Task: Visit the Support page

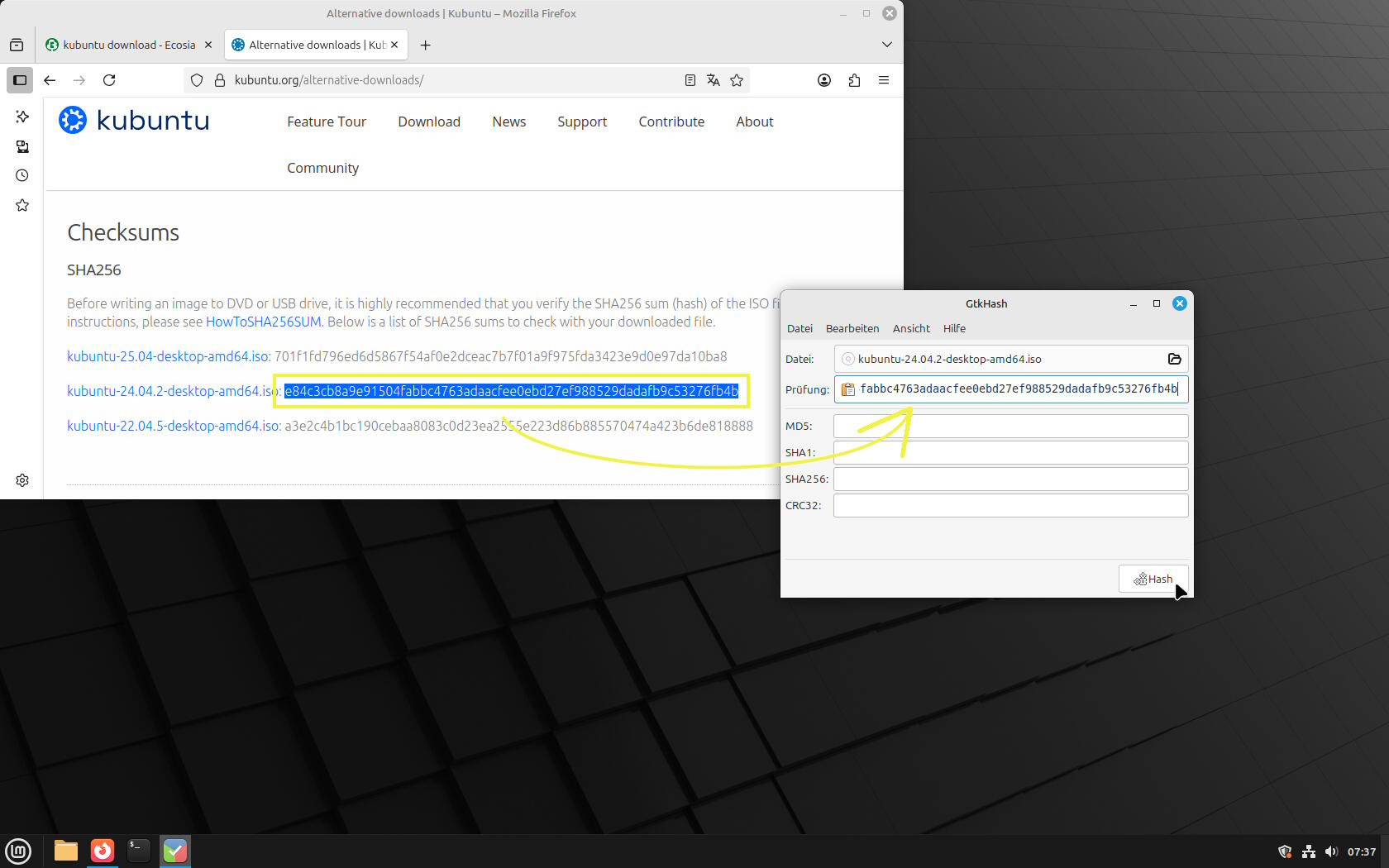Action: (x=582, y=122)
